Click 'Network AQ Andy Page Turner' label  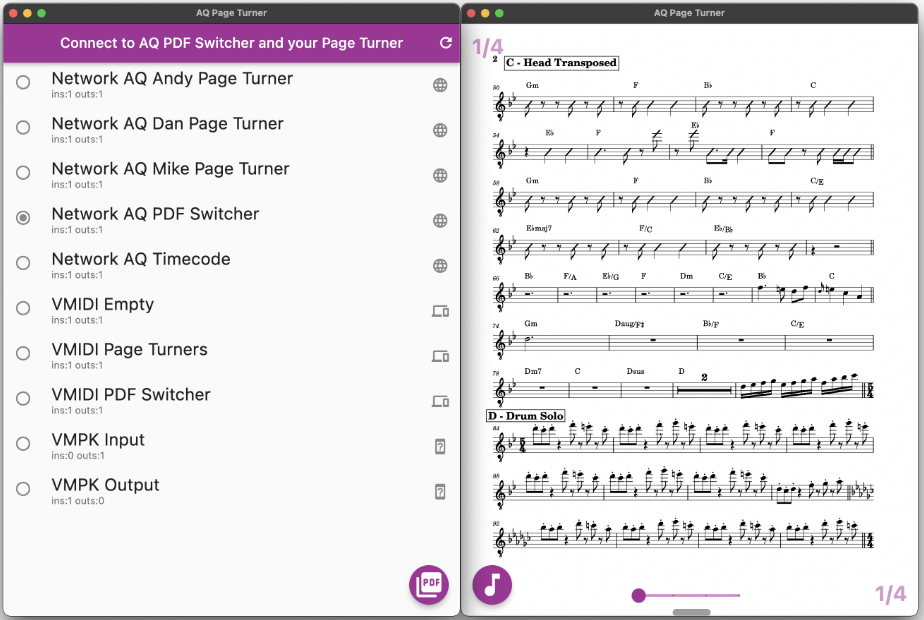[x=172, y=78]
